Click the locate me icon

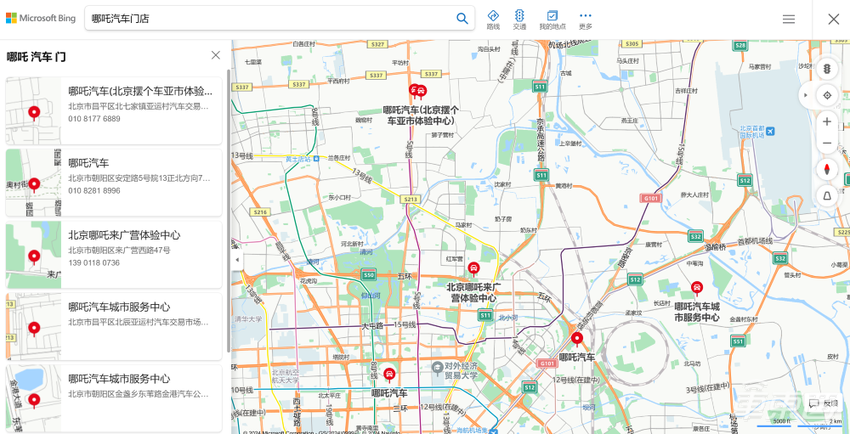click(x=827, y=95)
